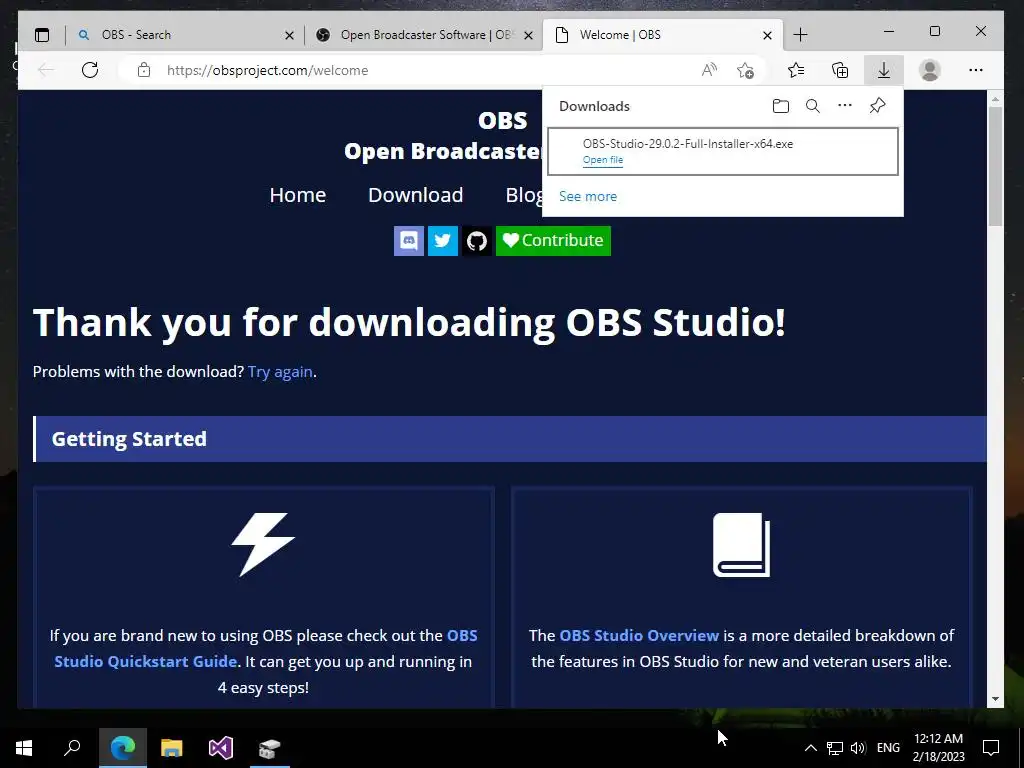Go to Home in OBS navigation
Image resolution: width=1024 pixels, height=768 pixels.
click(297, 195)
